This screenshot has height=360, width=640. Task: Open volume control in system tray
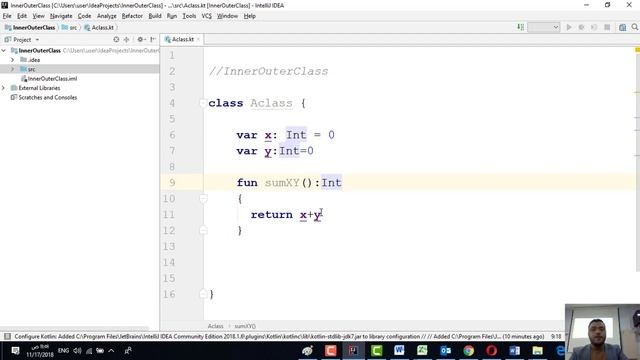[x=77, y=351]
